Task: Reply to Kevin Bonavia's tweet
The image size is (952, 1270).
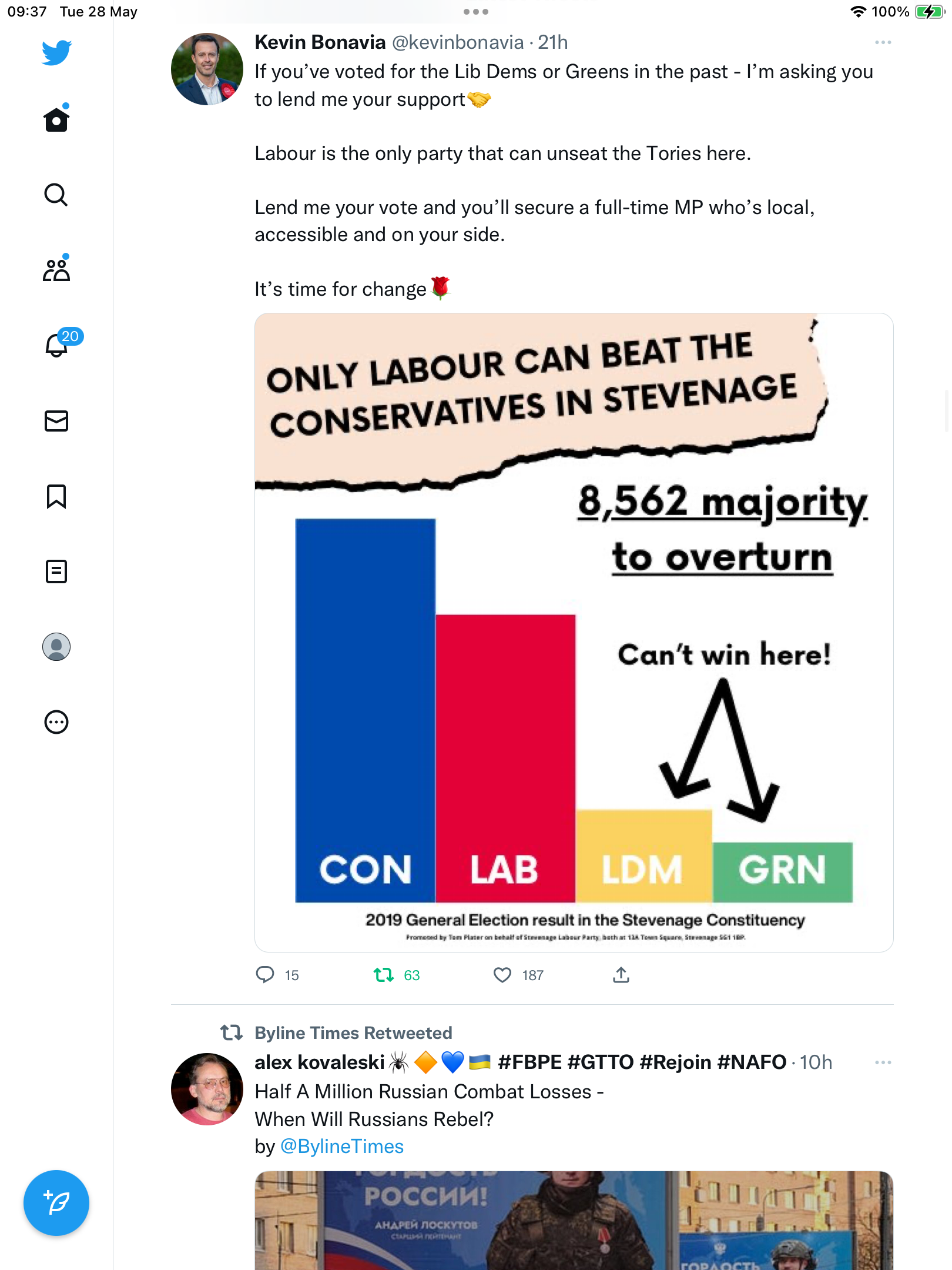Action: click(x=265, y=975)
